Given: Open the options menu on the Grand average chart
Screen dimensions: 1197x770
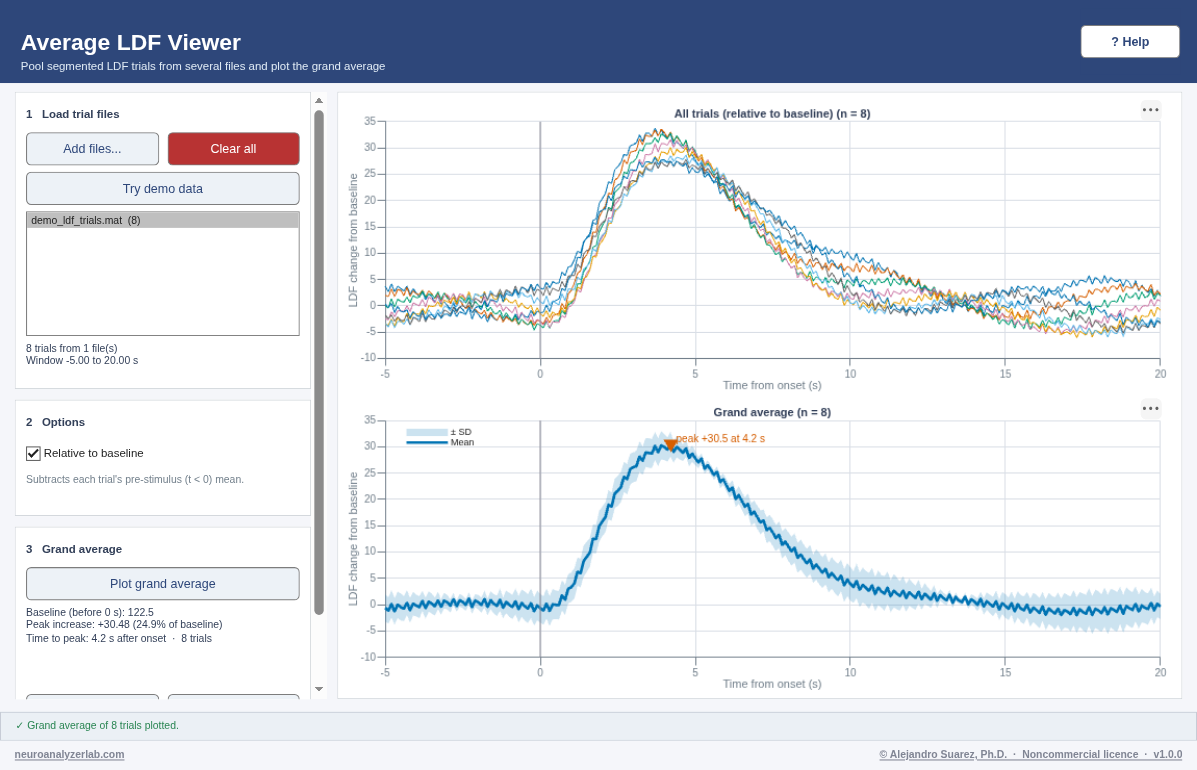Looking at the screenshot, I should tap(1150, 408).
